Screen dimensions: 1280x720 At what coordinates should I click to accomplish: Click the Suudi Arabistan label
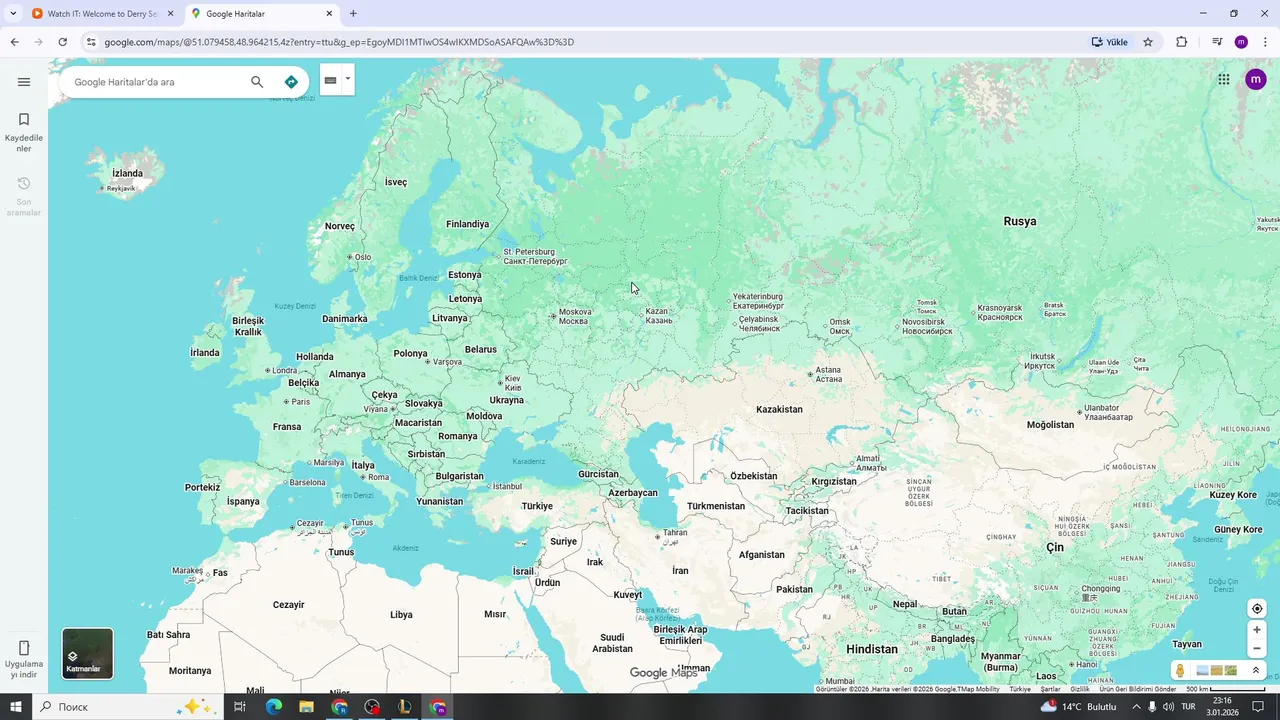[x=612, y=643]
